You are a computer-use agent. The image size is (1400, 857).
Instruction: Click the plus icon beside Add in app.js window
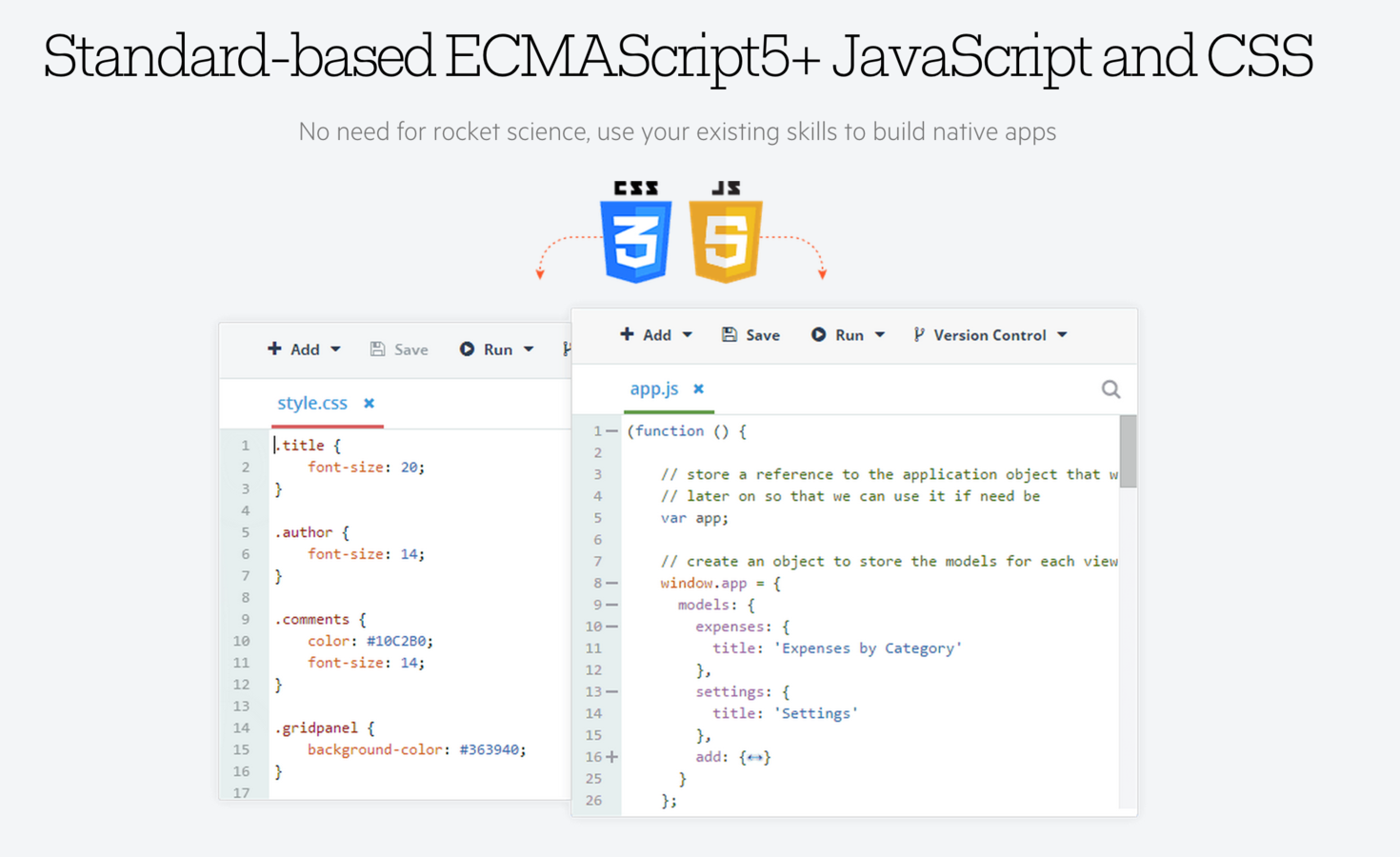point(627,334)
